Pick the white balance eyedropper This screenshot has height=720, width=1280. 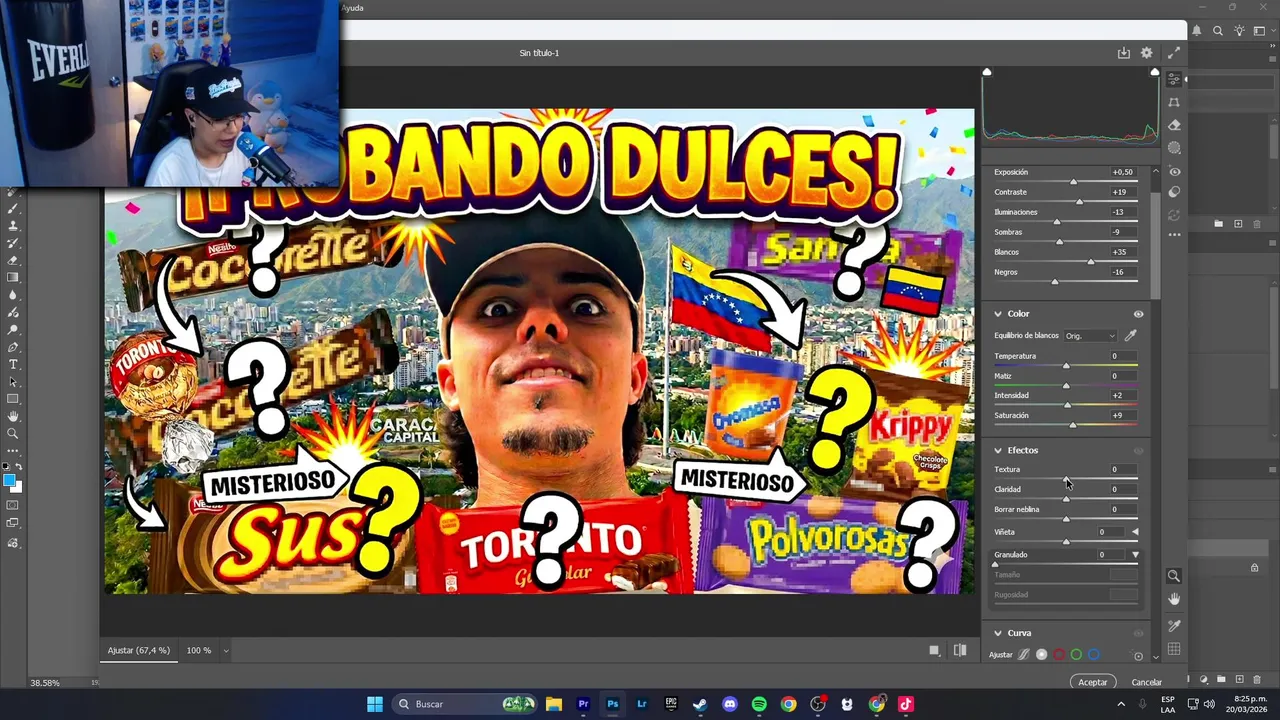(1131, 336)
